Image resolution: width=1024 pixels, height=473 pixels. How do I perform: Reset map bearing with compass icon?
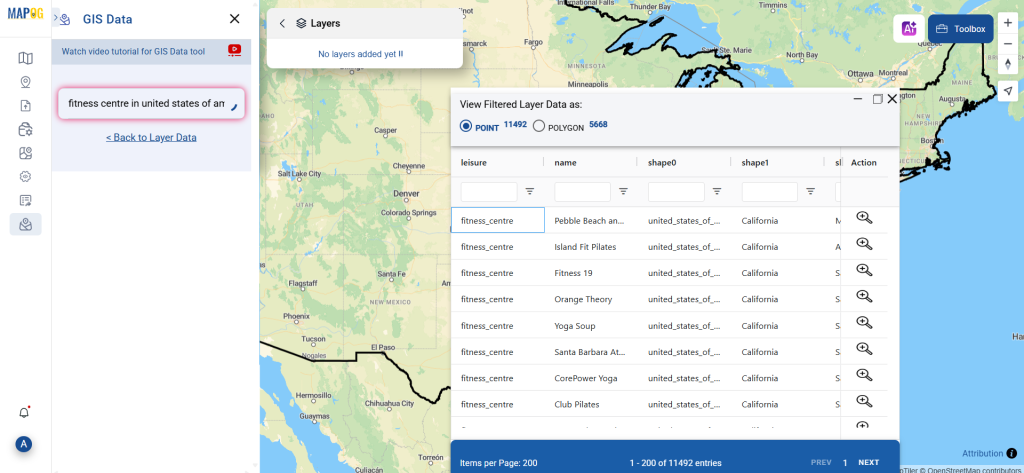[1008, 64]
